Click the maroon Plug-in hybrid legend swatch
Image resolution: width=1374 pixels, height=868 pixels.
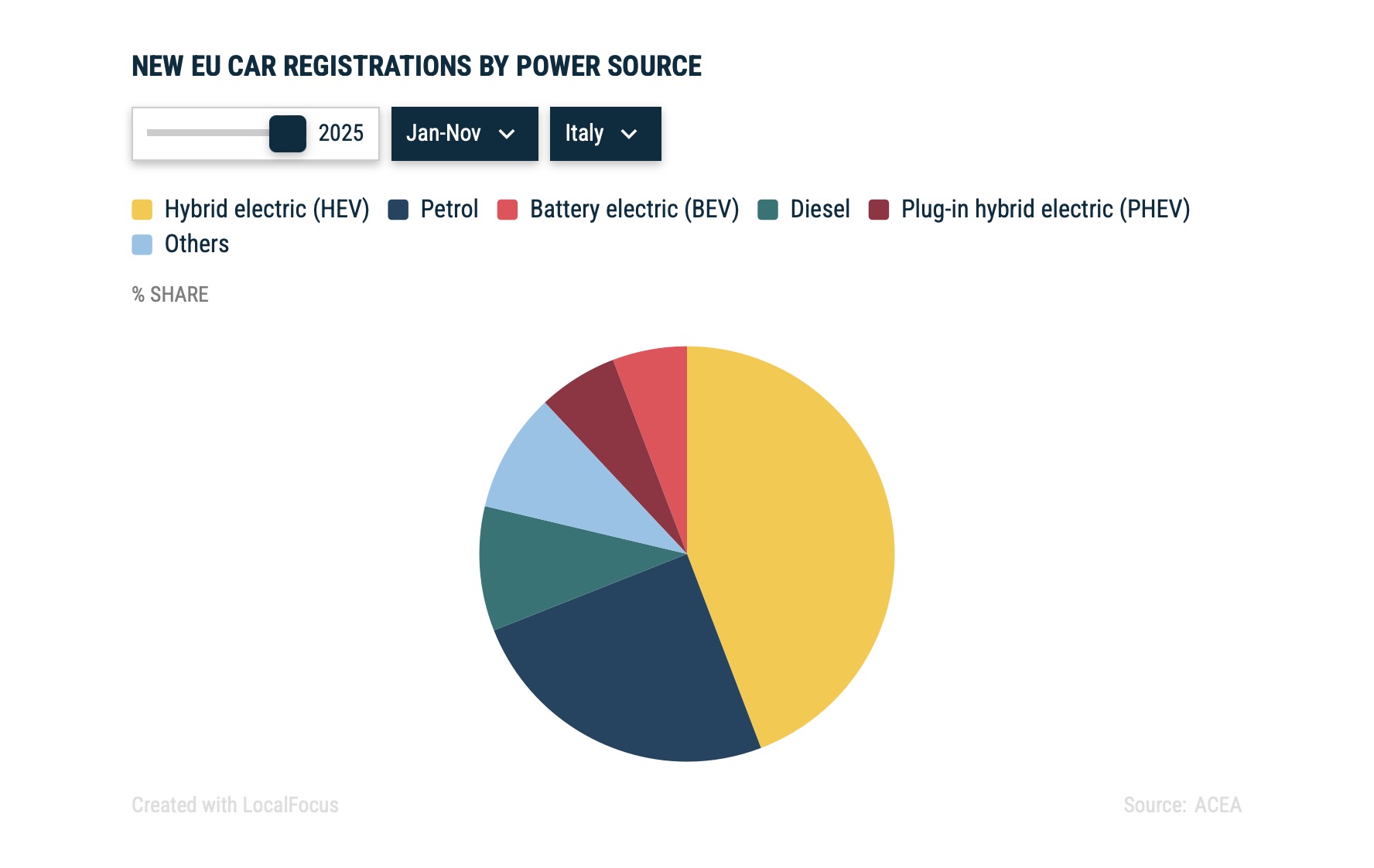click(x=879, y=210)
